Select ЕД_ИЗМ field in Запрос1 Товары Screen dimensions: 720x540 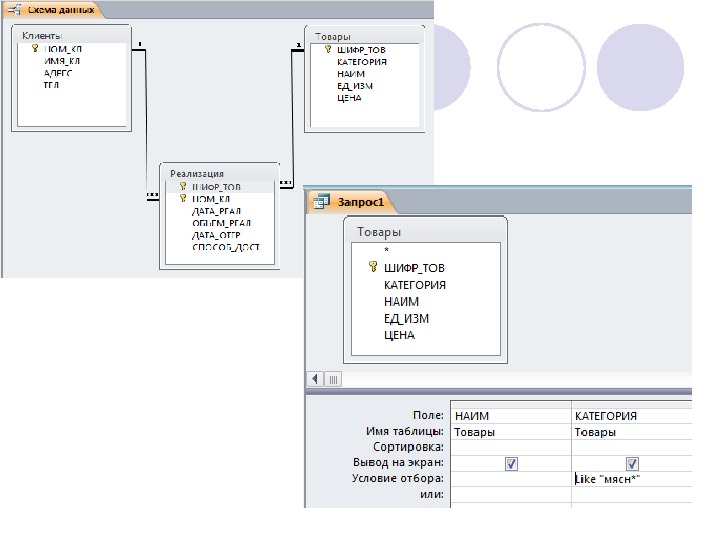coord(406,318)
